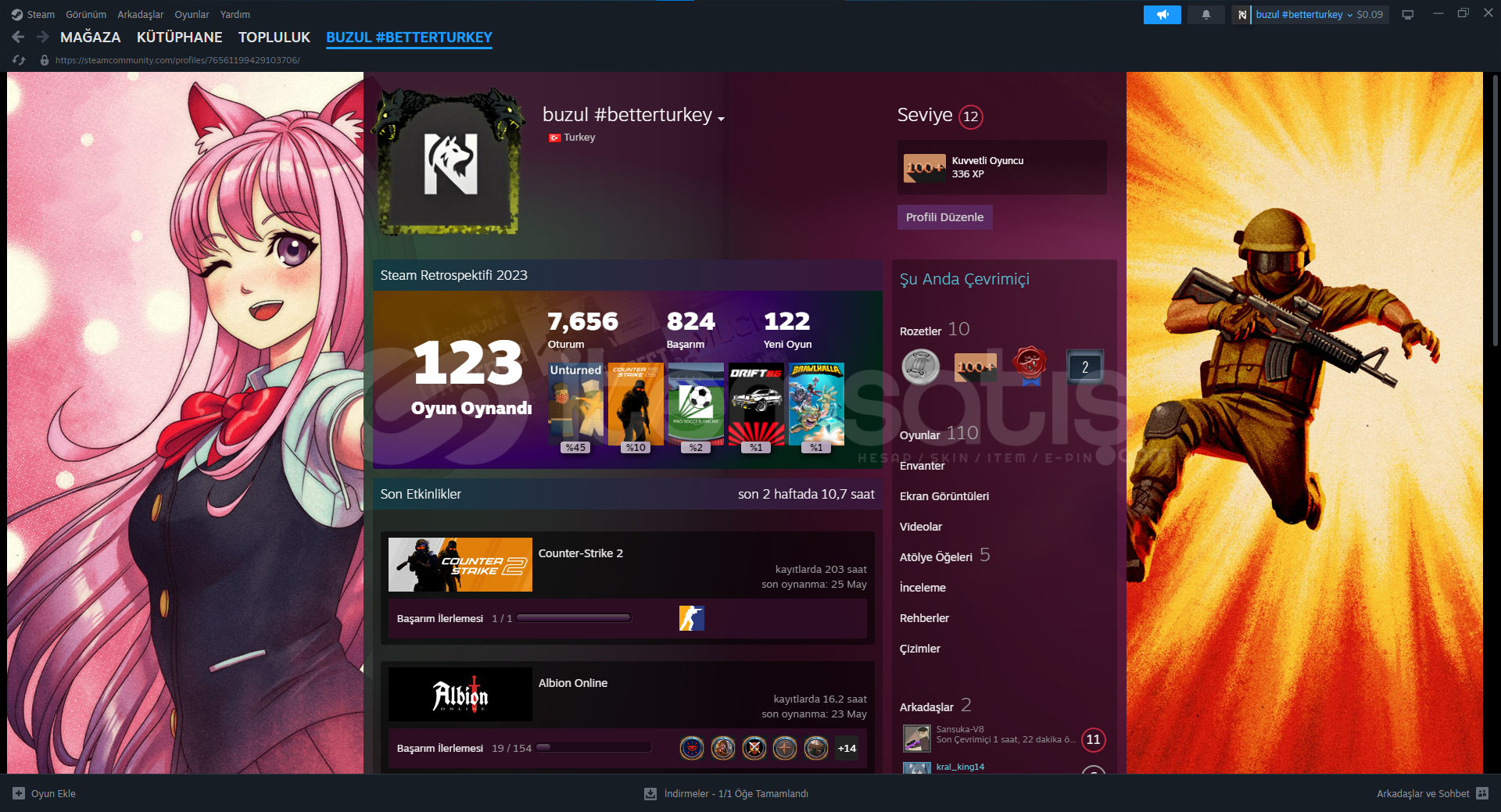Select the BUZUL #BETTERTURKEY tab
The width and height of the screenshot is (1501, 812).
(409, 37)
